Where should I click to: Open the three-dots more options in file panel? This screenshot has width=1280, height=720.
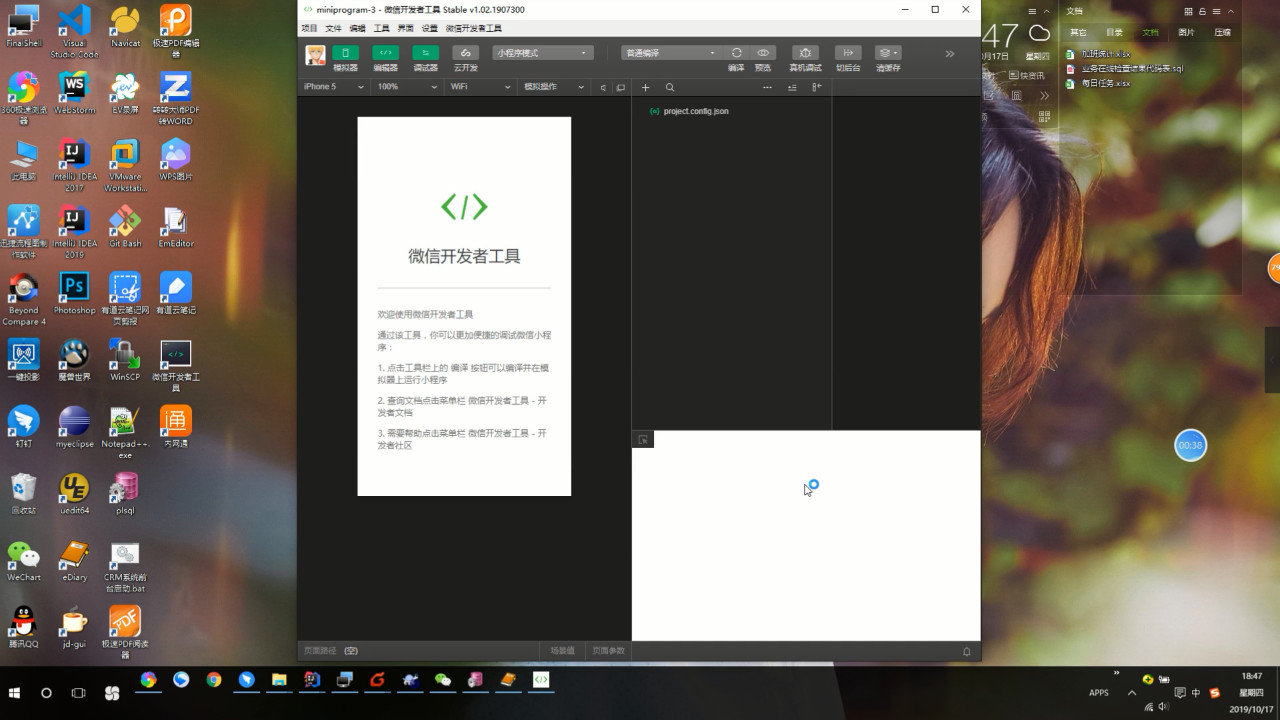click(767, 88)
